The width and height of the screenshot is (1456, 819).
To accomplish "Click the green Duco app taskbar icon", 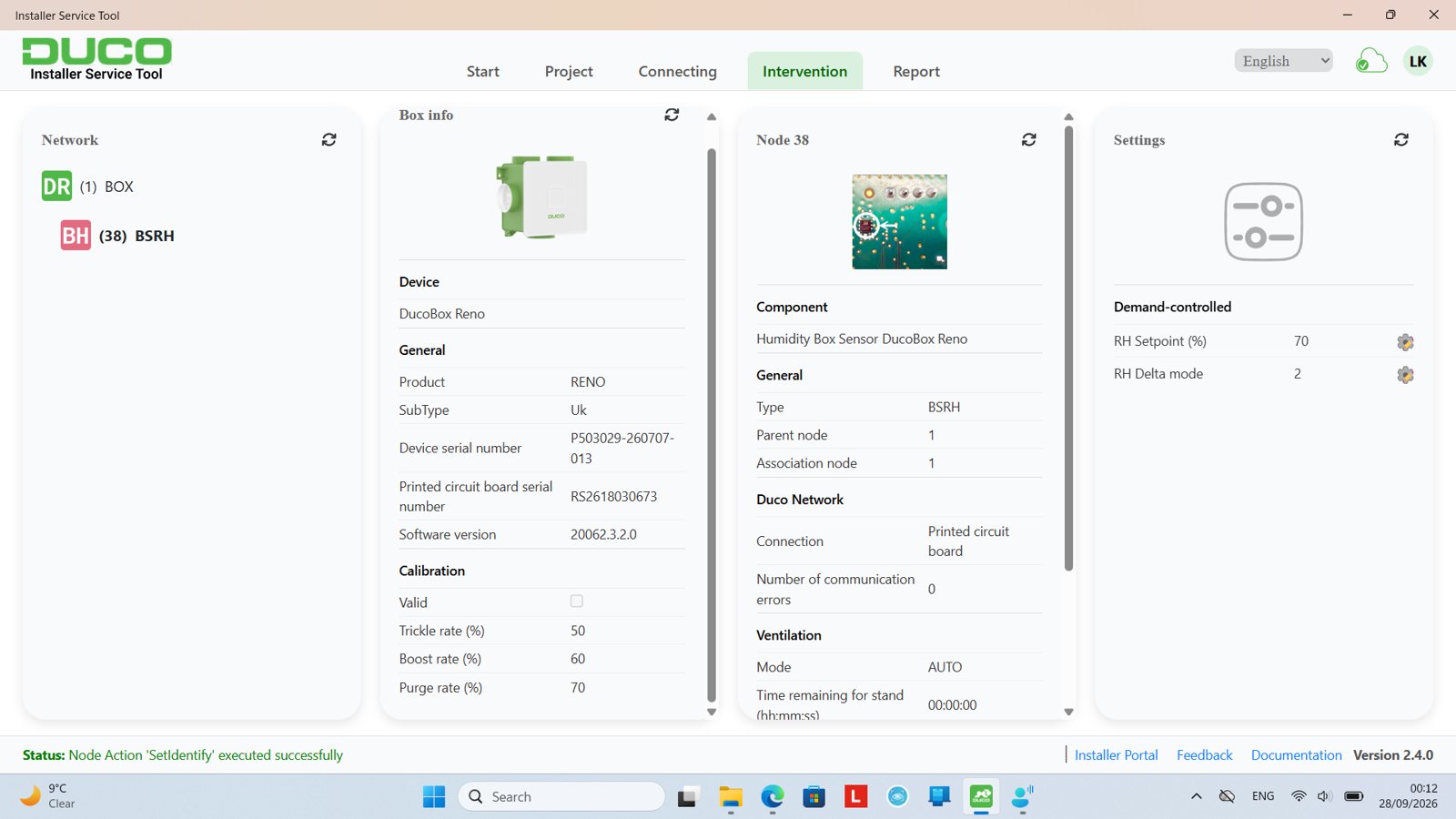I will coord(981,797).
